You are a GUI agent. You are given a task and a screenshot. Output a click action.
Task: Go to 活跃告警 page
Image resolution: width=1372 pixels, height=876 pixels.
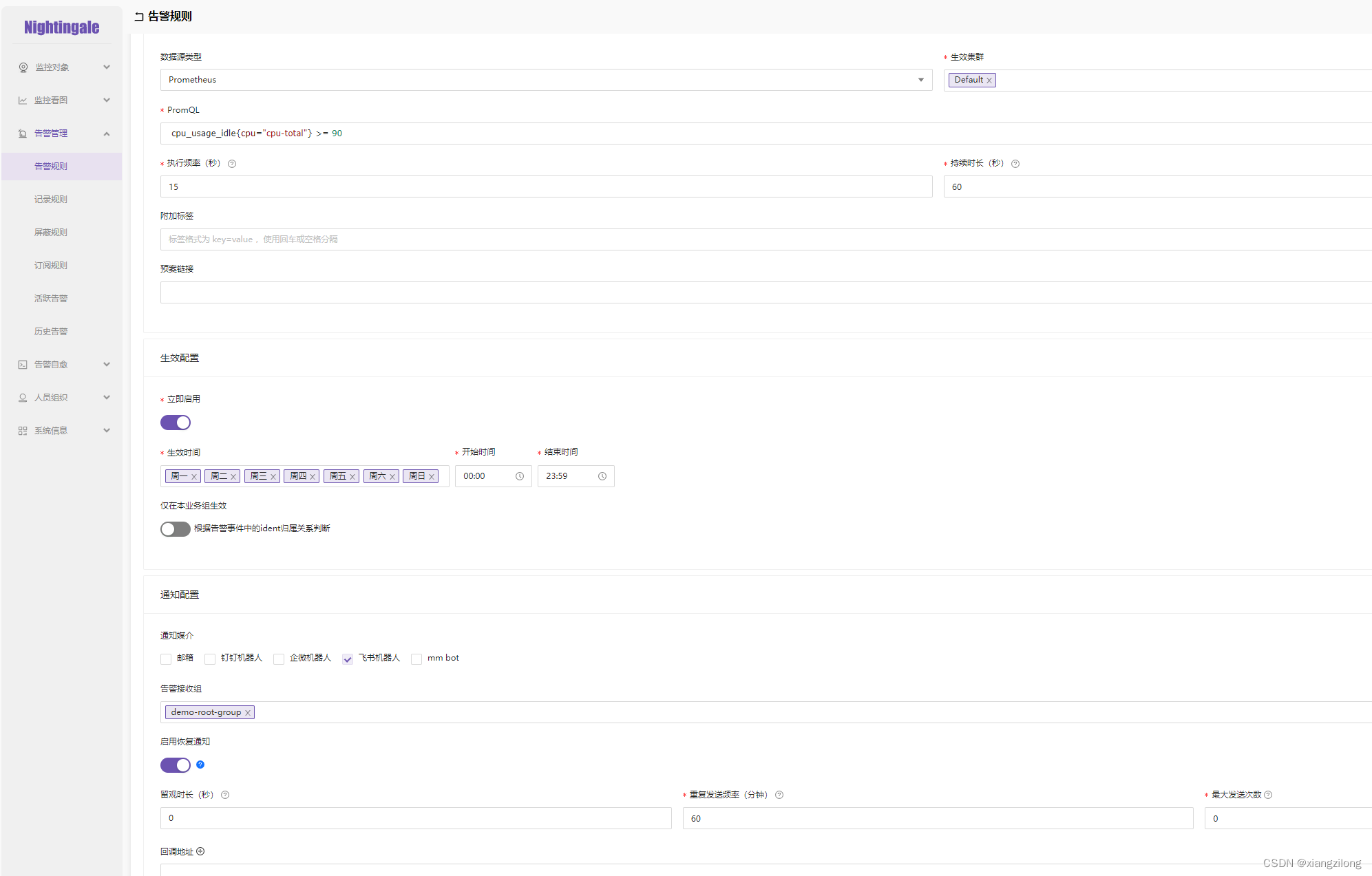click(x=51, y=299)
